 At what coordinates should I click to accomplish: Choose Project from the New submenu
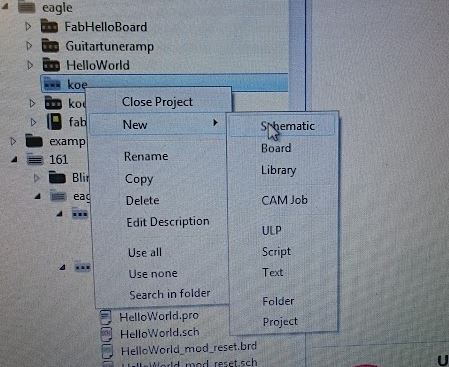tap(280, 322)
